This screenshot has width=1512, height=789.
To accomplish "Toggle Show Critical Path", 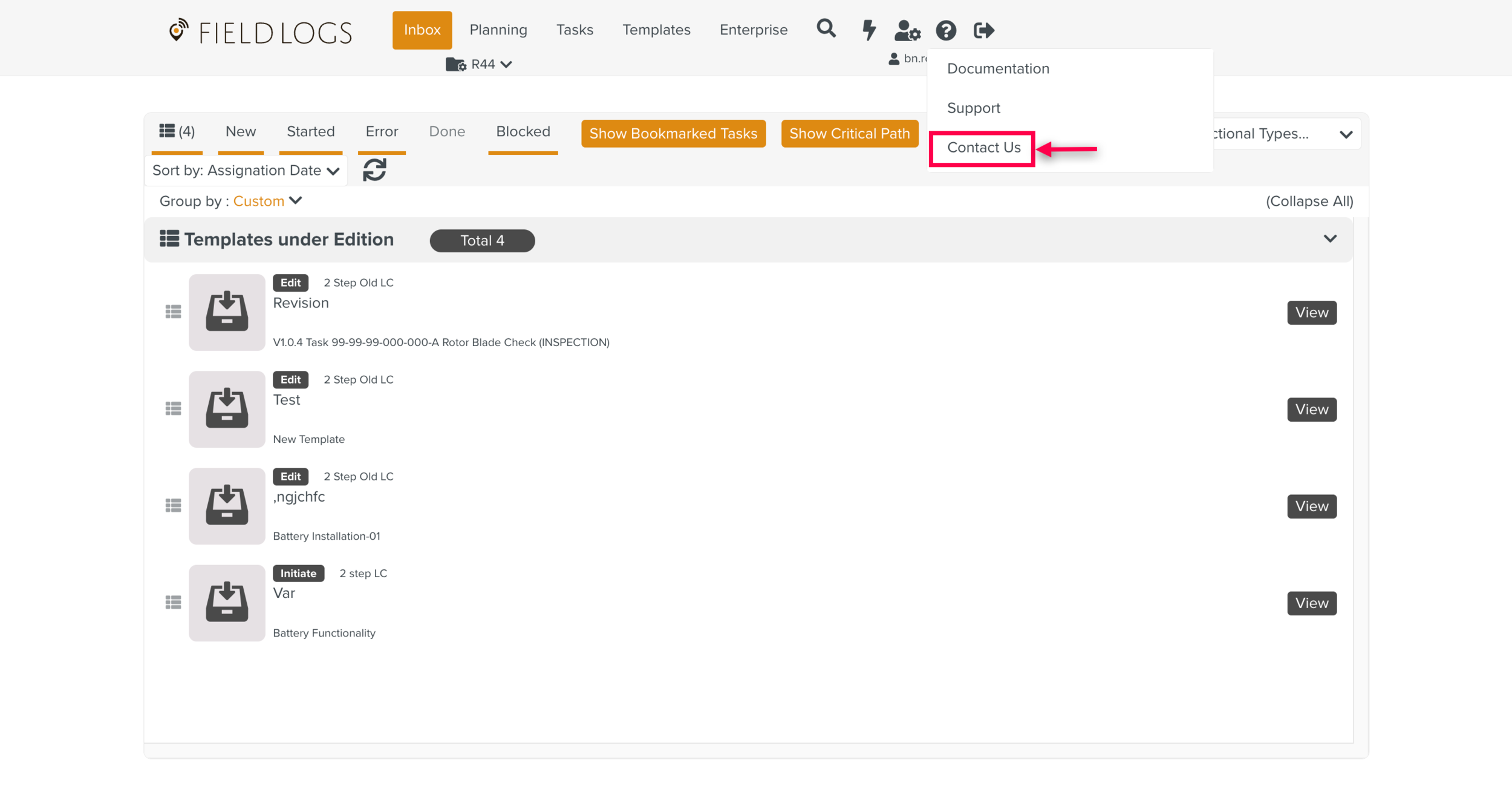I will 849,134.
